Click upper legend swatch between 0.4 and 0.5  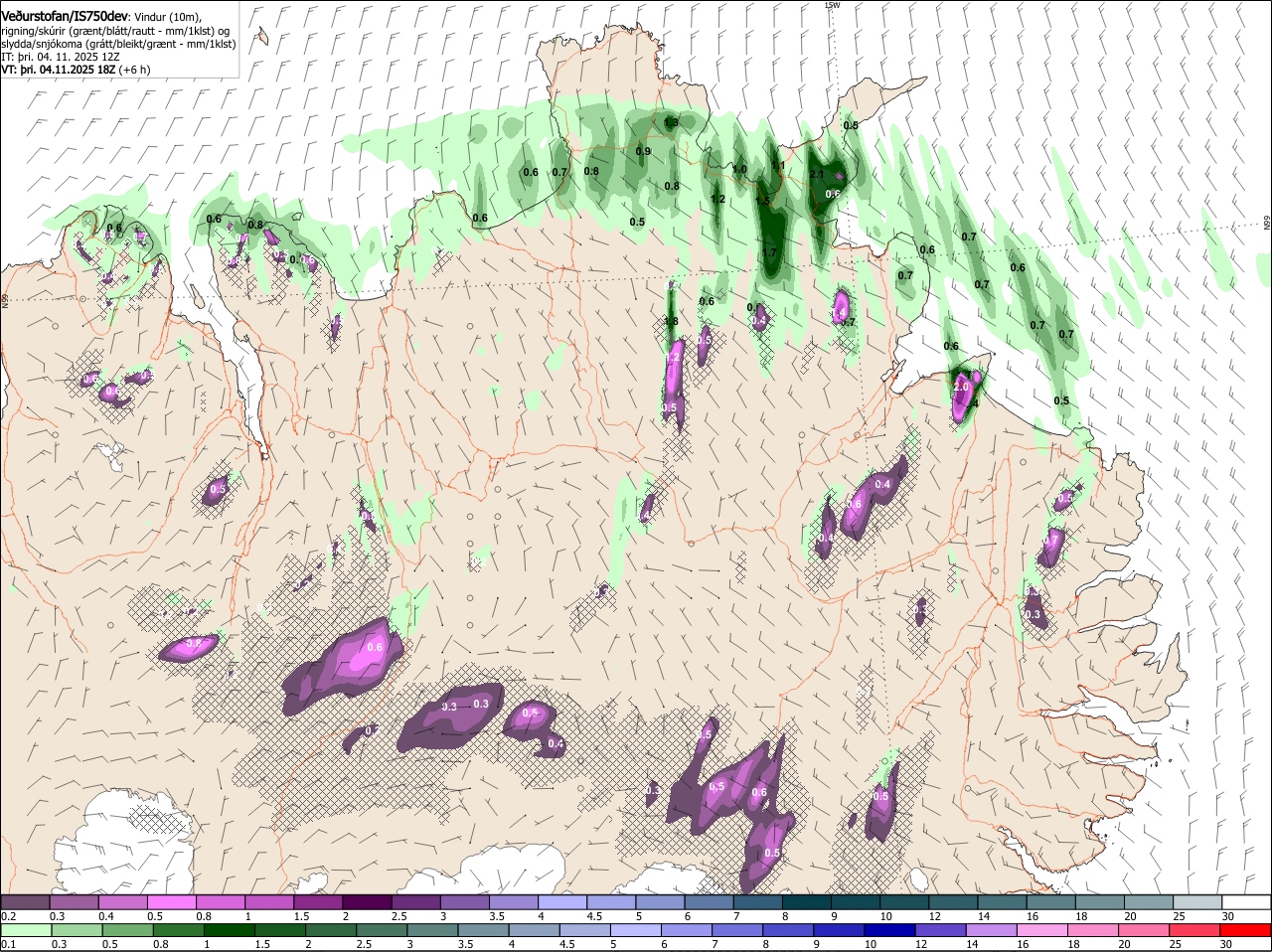click(122, 901)
